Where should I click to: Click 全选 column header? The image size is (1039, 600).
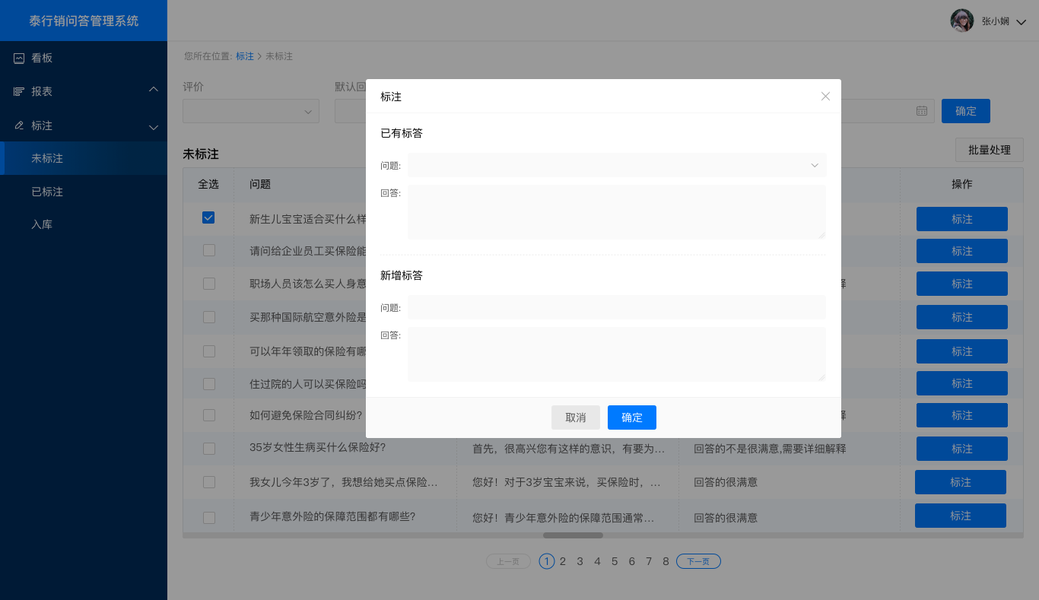pos(208,184)
